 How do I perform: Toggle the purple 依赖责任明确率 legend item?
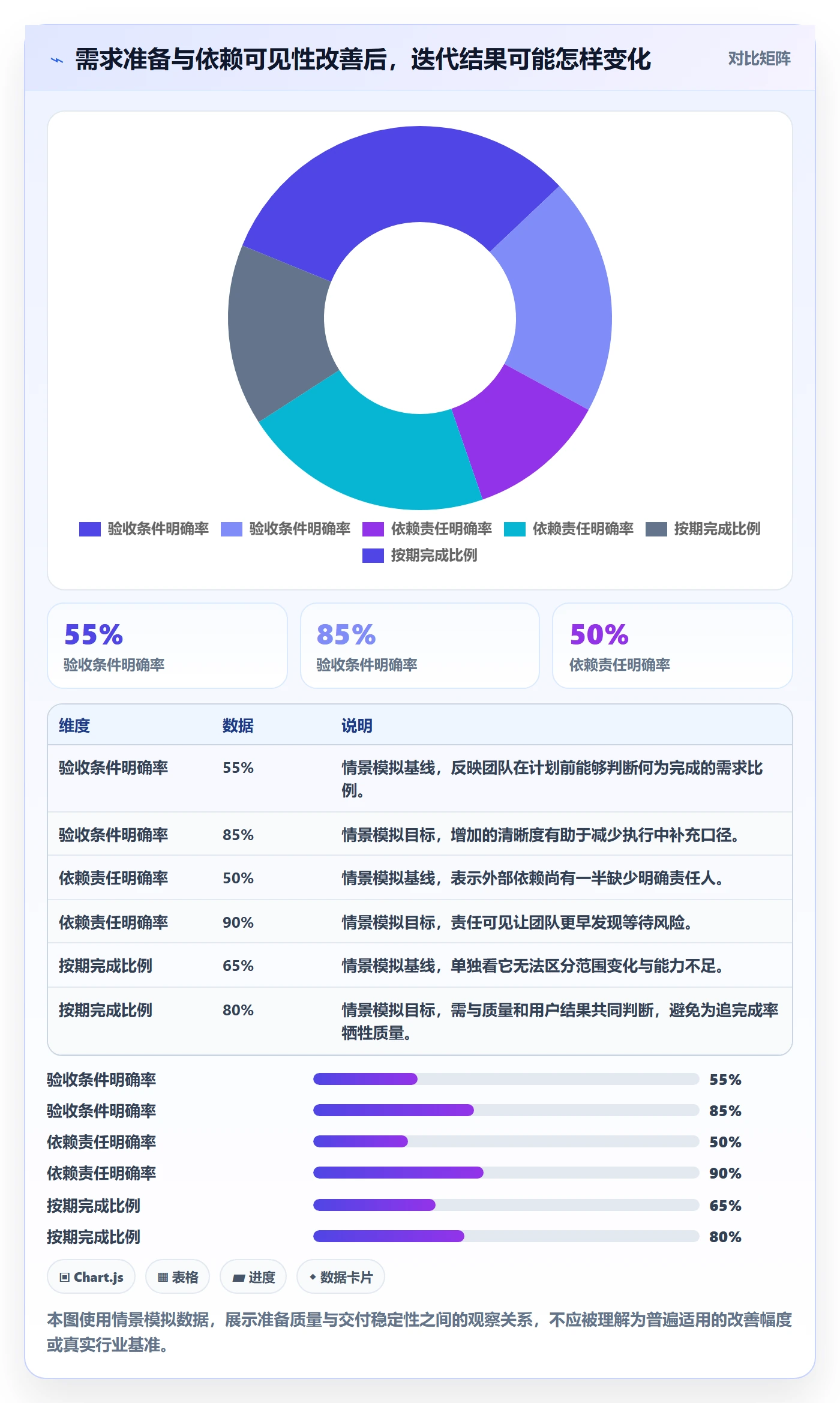pyautogui.click(x=427, y=529)
